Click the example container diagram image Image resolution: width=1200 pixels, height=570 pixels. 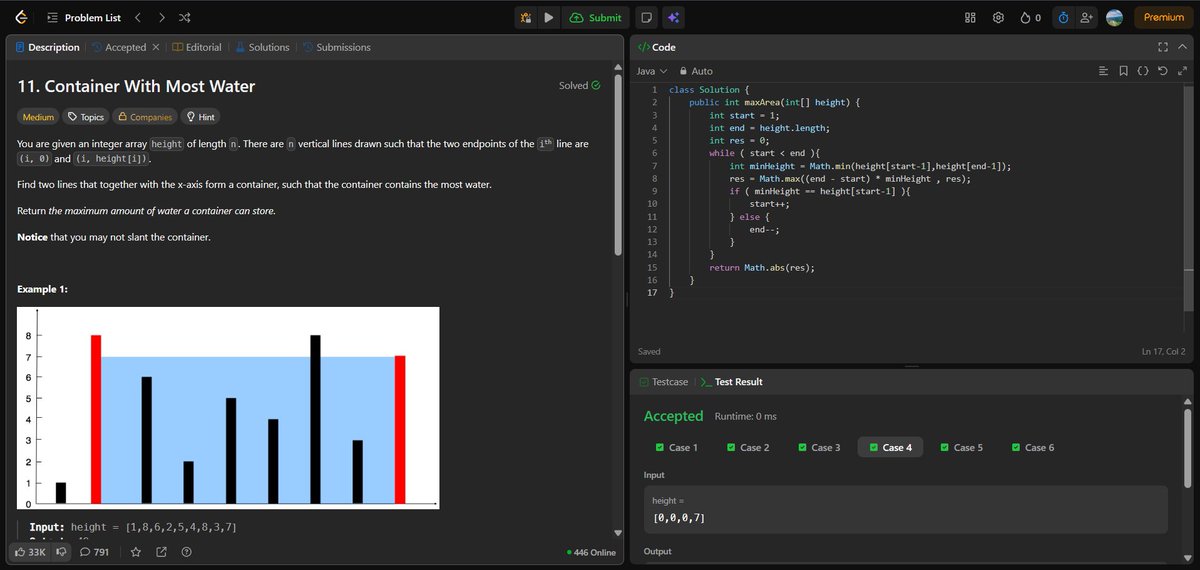click(228, 408)
